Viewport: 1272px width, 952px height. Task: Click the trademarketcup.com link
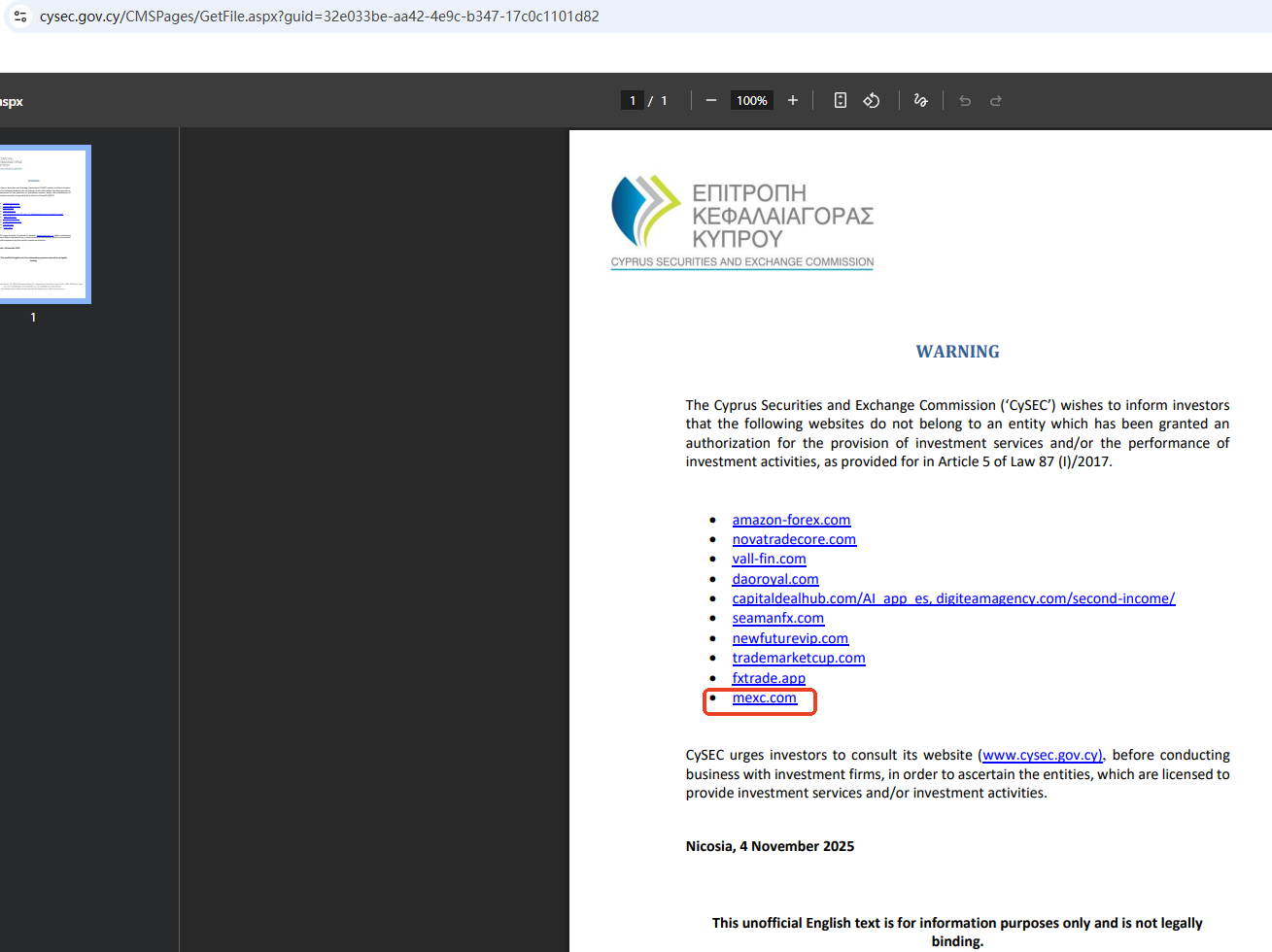[799, 658]
